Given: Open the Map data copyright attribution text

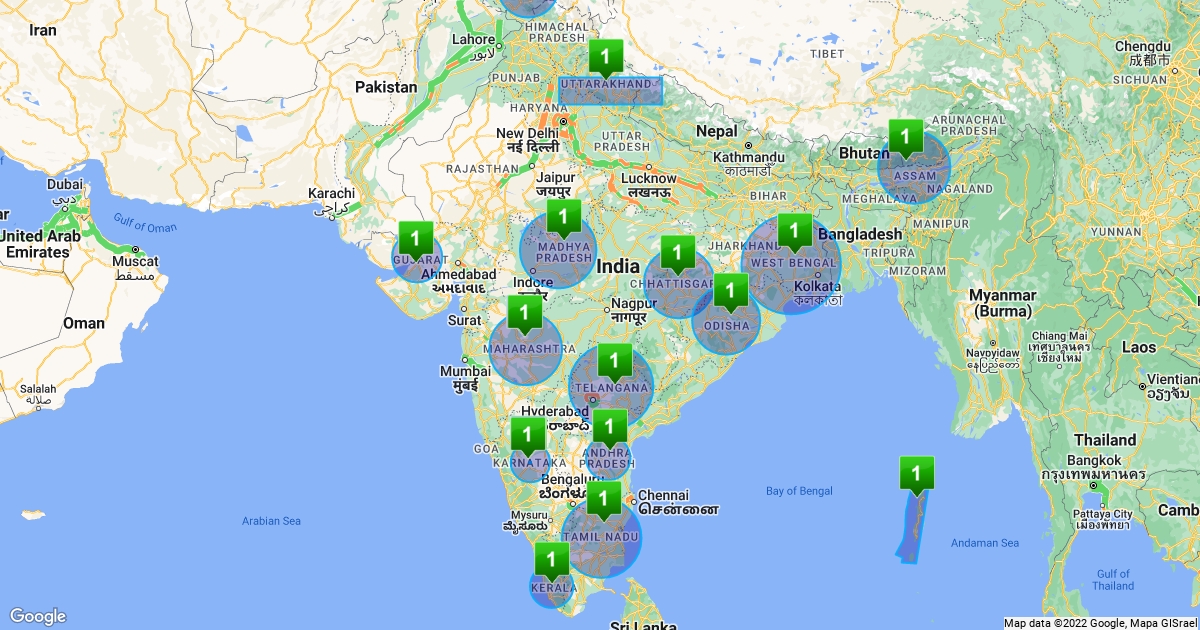Looking at the screenshot, I should (x=1099, y=623).
